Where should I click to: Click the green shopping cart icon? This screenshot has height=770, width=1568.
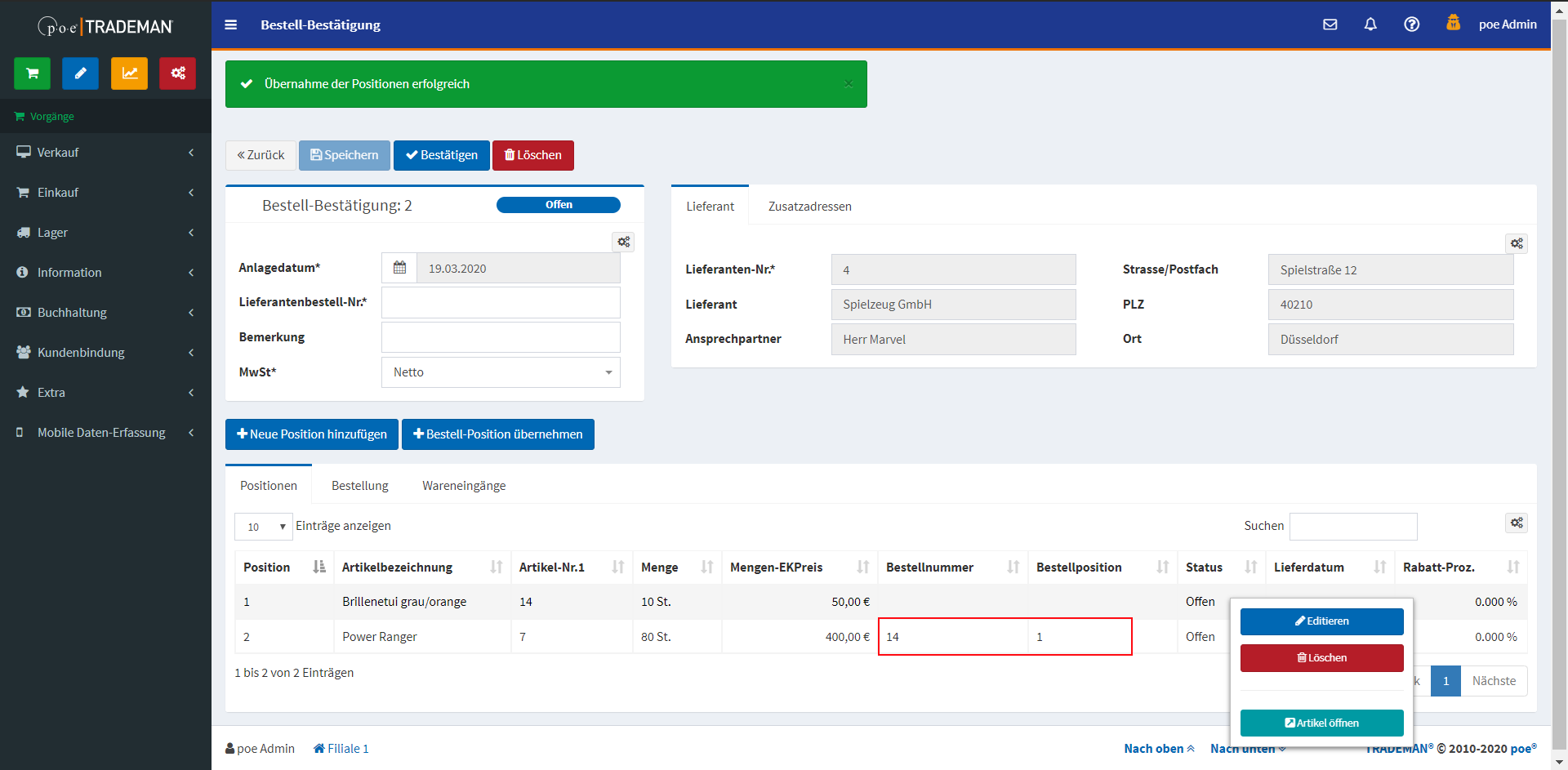[32, 73]
